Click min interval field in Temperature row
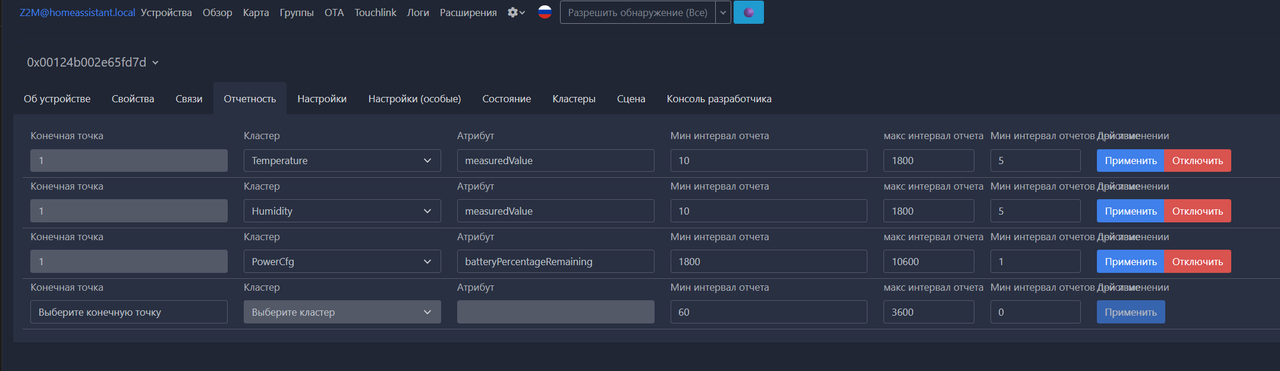1280x371 pixels. click(768, 160)
